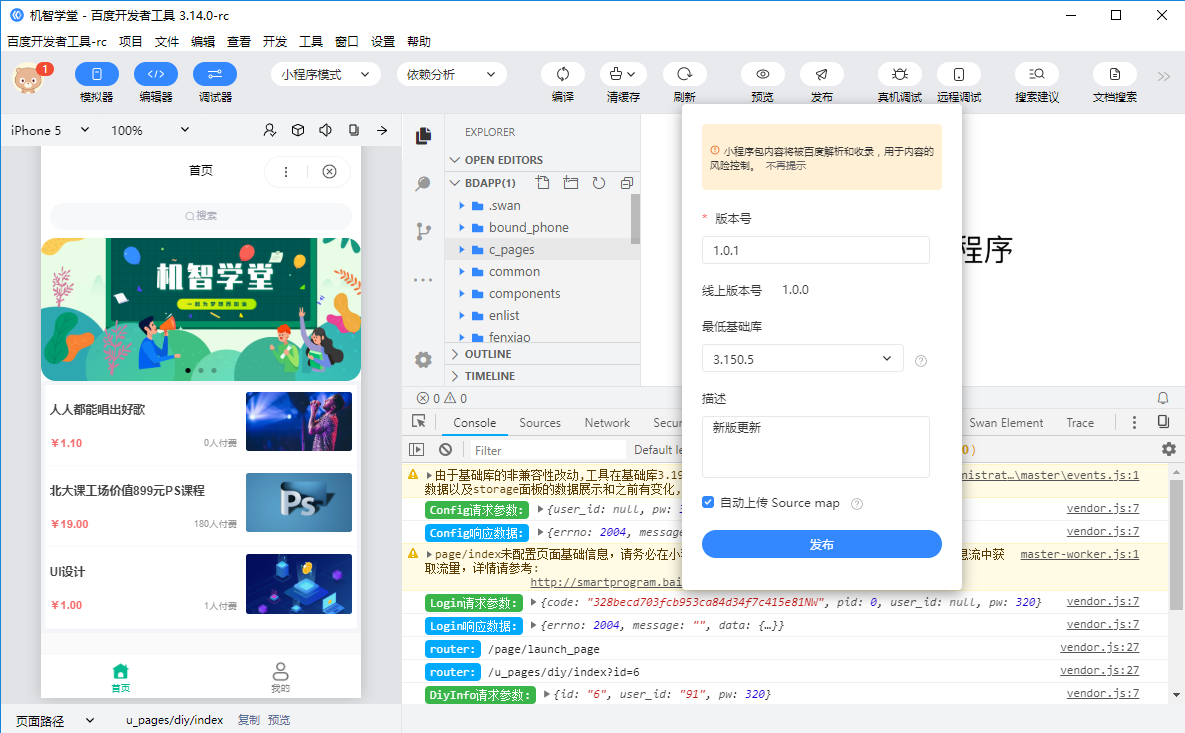
Task: Open the 页面路径 dropdown
Action: 55,720
